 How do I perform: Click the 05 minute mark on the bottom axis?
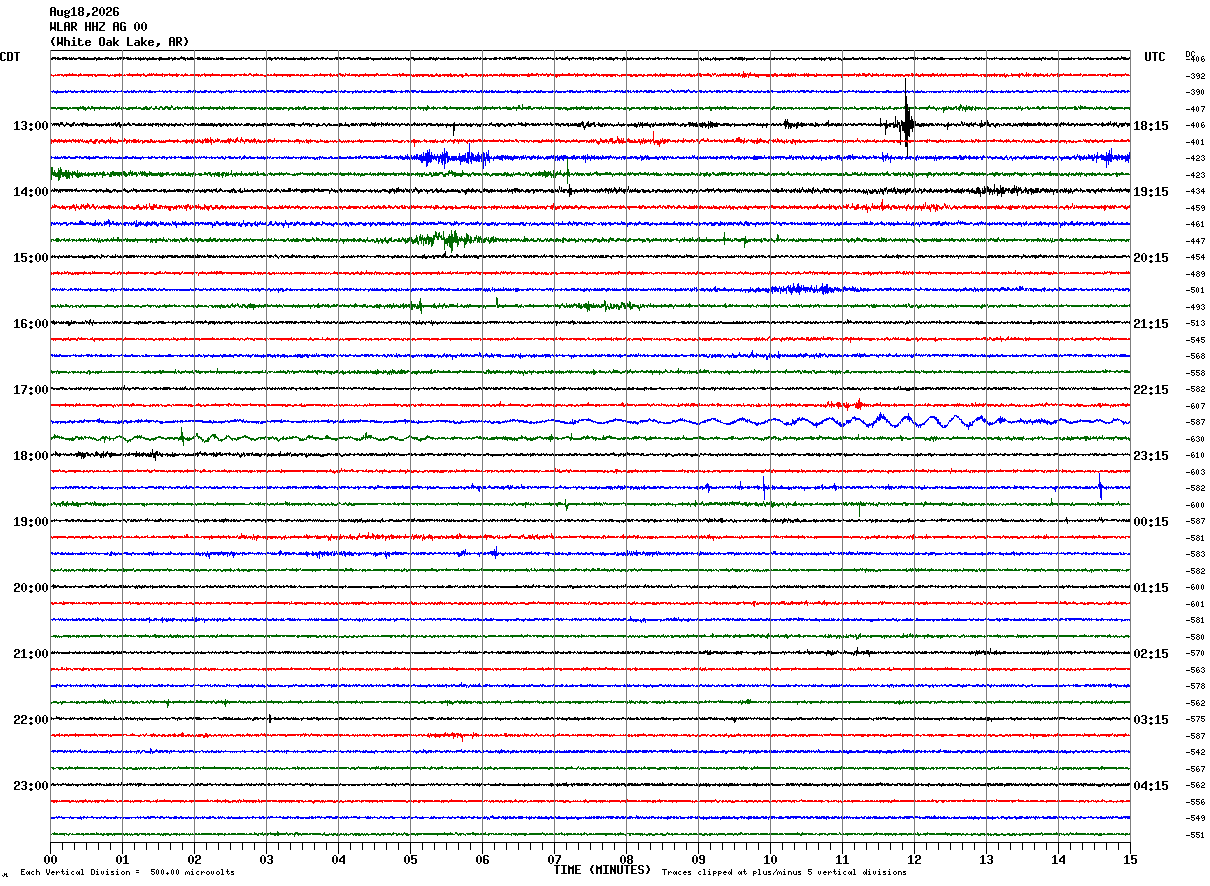tap(410, 860)
